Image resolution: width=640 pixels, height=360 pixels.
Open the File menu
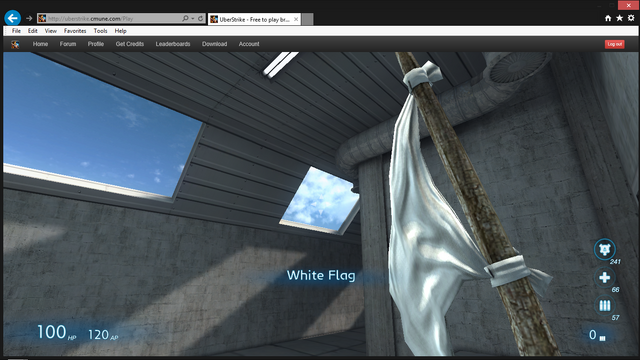16,31
